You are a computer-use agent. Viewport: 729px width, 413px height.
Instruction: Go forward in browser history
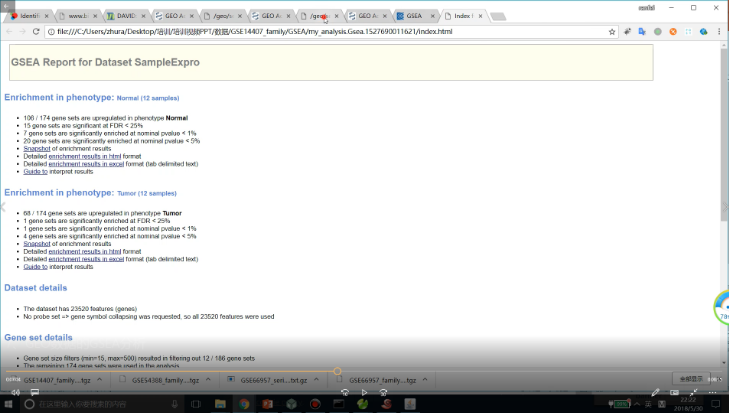pos(22,32)
